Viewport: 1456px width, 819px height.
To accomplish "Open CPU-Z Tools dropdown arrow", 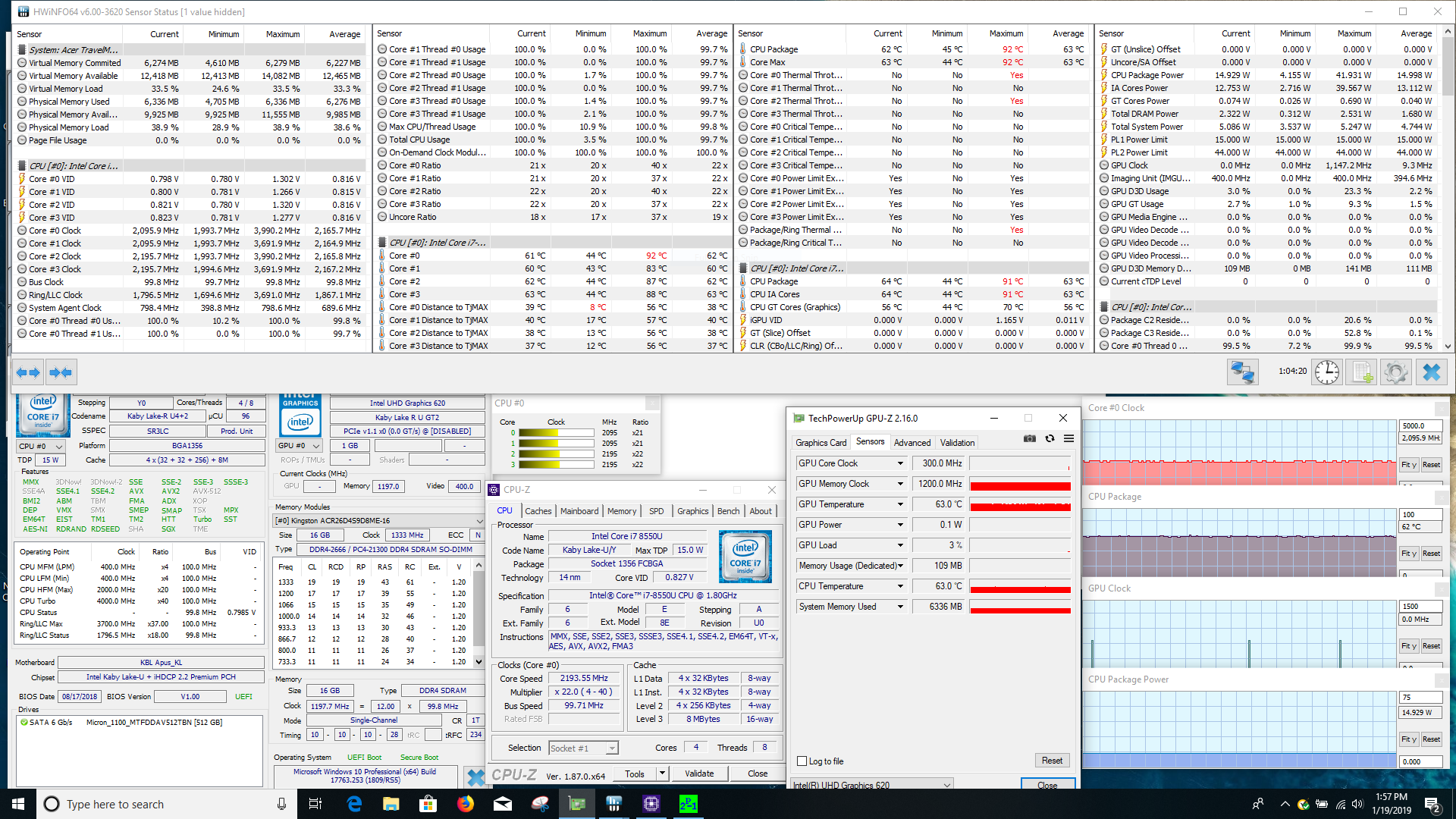I will tap(662, 773).
